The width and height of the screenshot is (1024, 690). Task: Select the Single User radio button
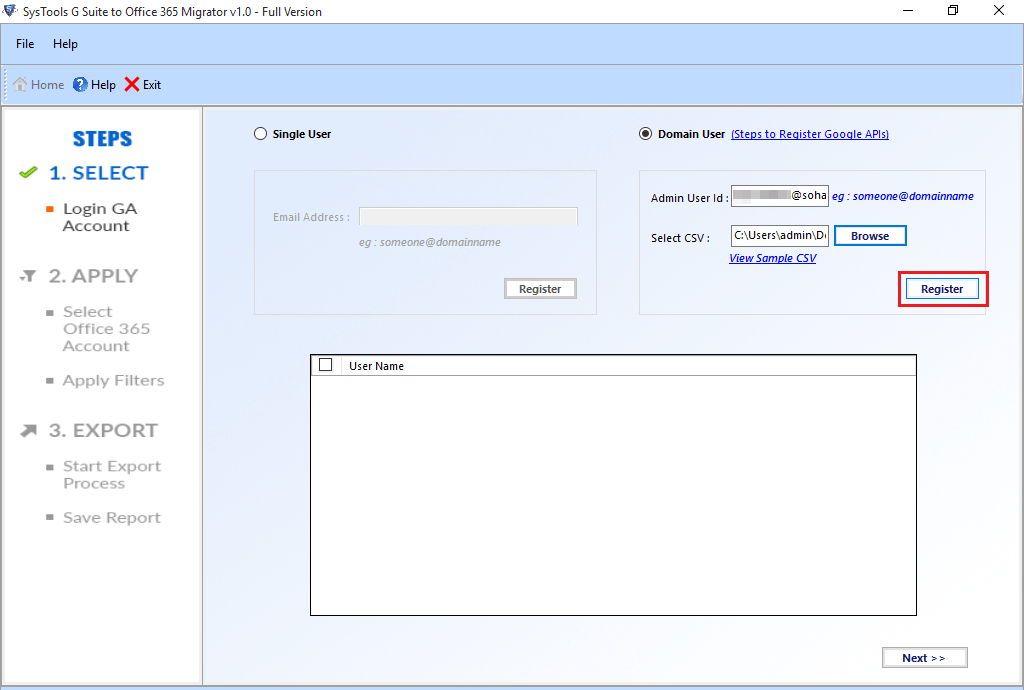pos(261,134)
